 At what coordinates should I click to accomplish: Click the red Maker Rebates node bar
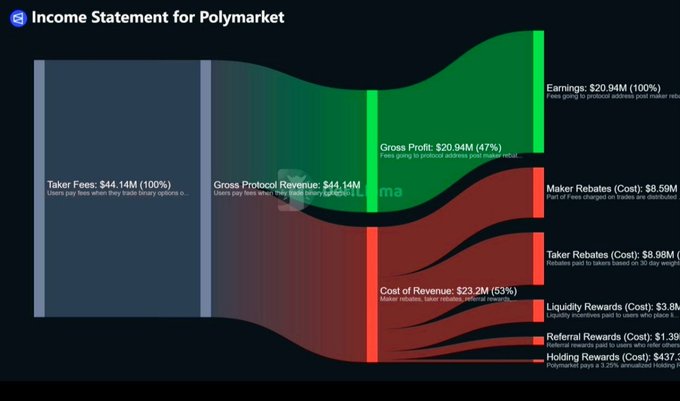[x=538, y=192]
